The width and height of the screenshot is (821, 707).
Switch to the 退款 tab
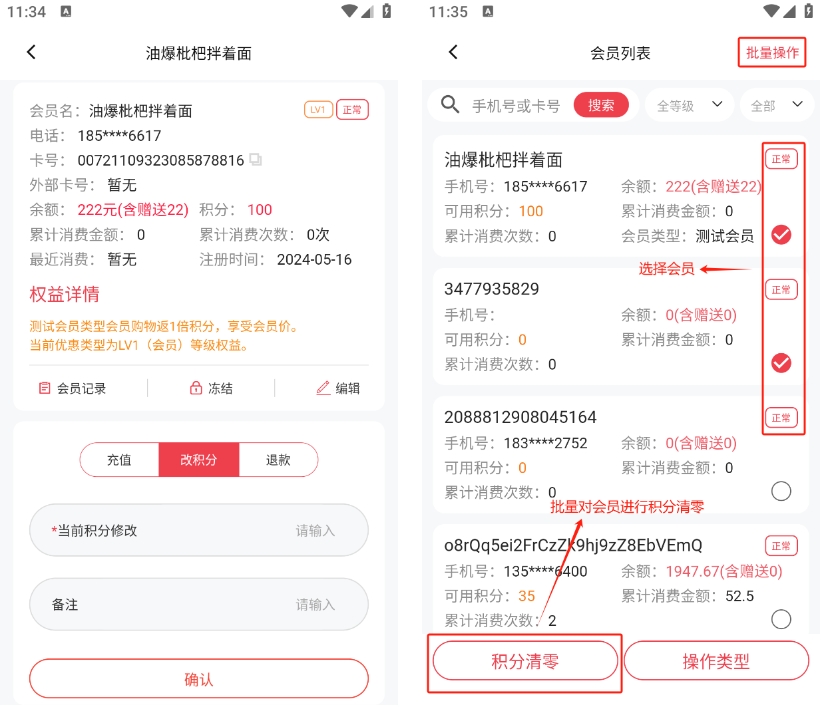click(x=278, y=460)
